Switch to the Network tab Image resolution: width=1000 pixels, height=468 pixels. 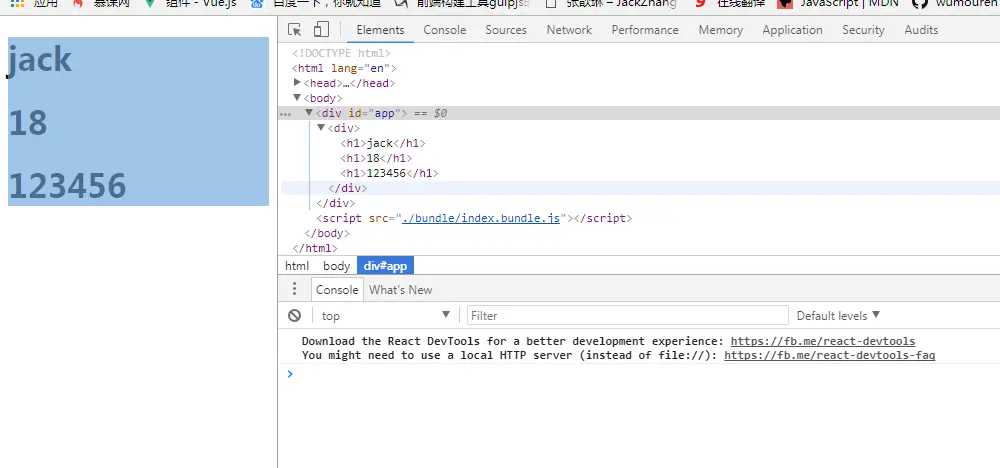coord(569,30)
